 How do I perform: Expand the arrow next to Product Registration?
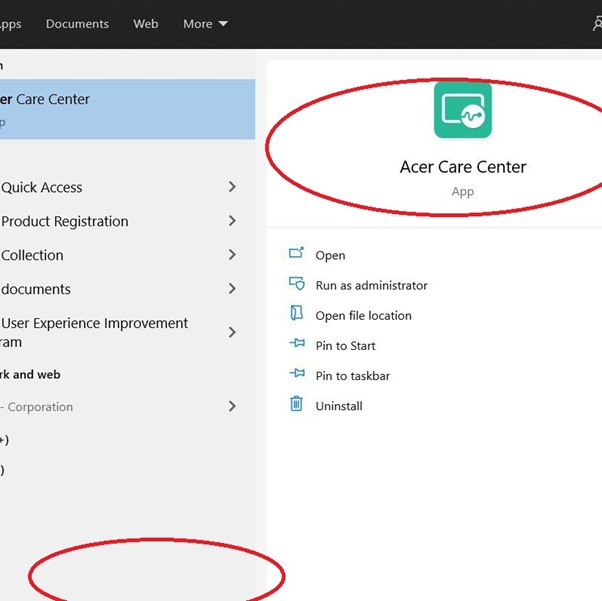tap(232, 221)
